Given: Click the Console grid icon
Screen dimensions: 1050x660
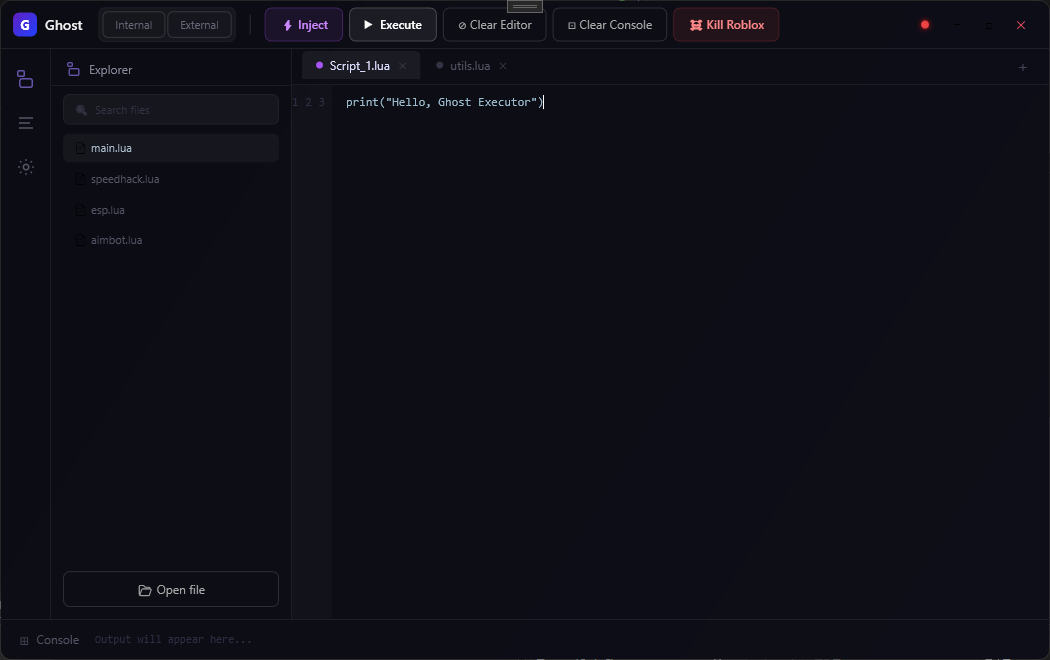Looking at the screenshot, I should (24, 641).
